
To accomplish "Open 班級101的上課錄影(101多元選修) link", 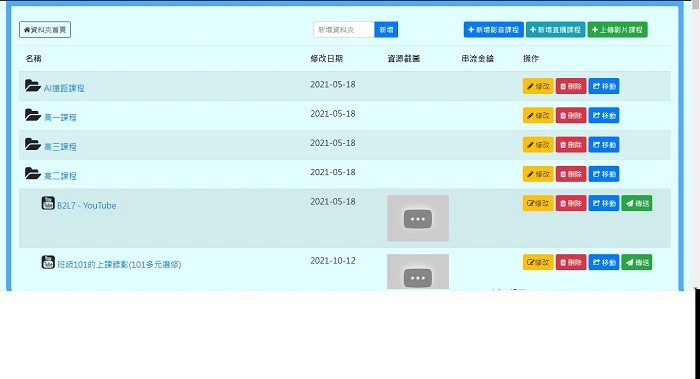I will 119,264.
